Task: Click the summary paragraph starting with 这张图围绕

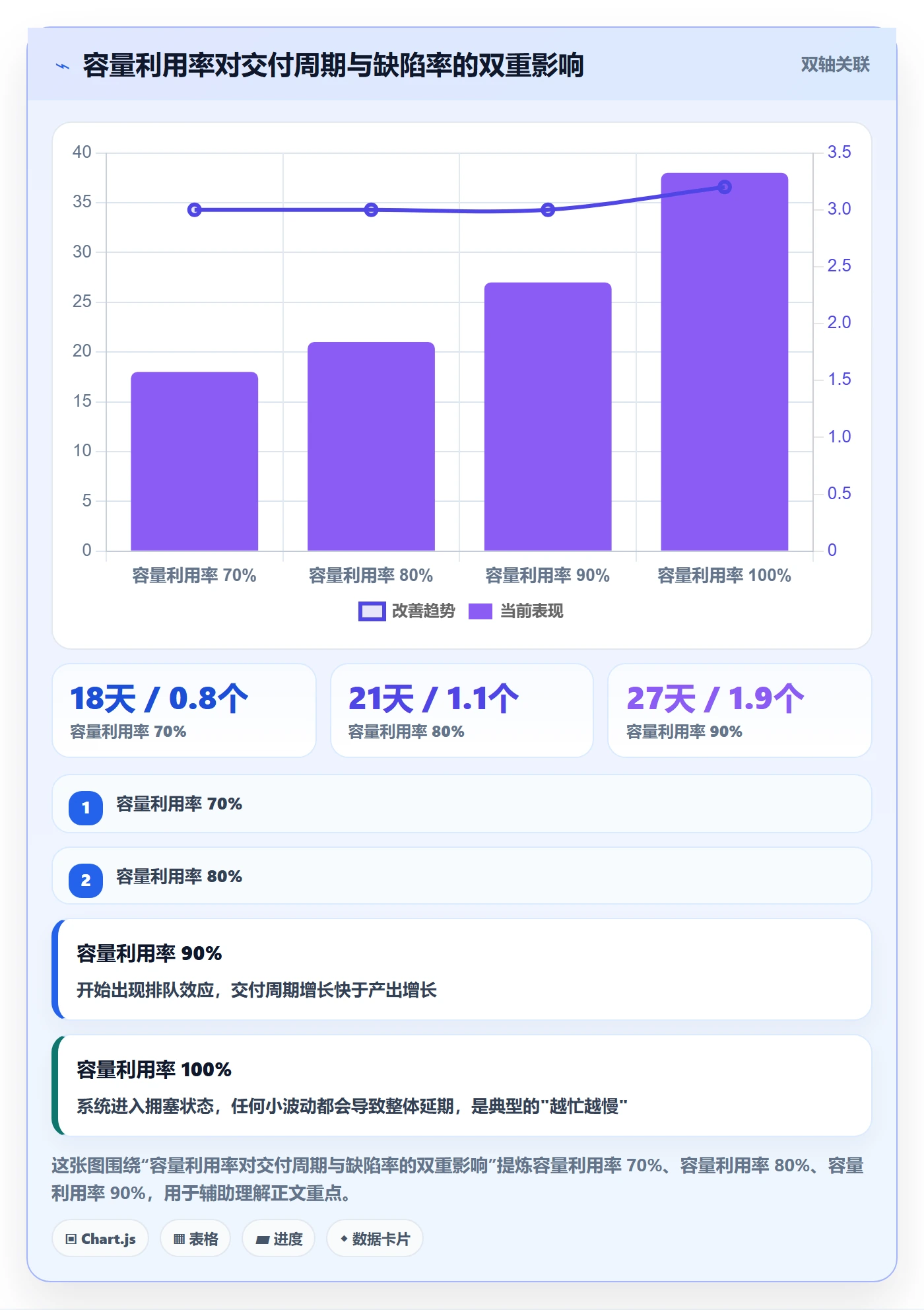Action: (x=458, y=1179)
